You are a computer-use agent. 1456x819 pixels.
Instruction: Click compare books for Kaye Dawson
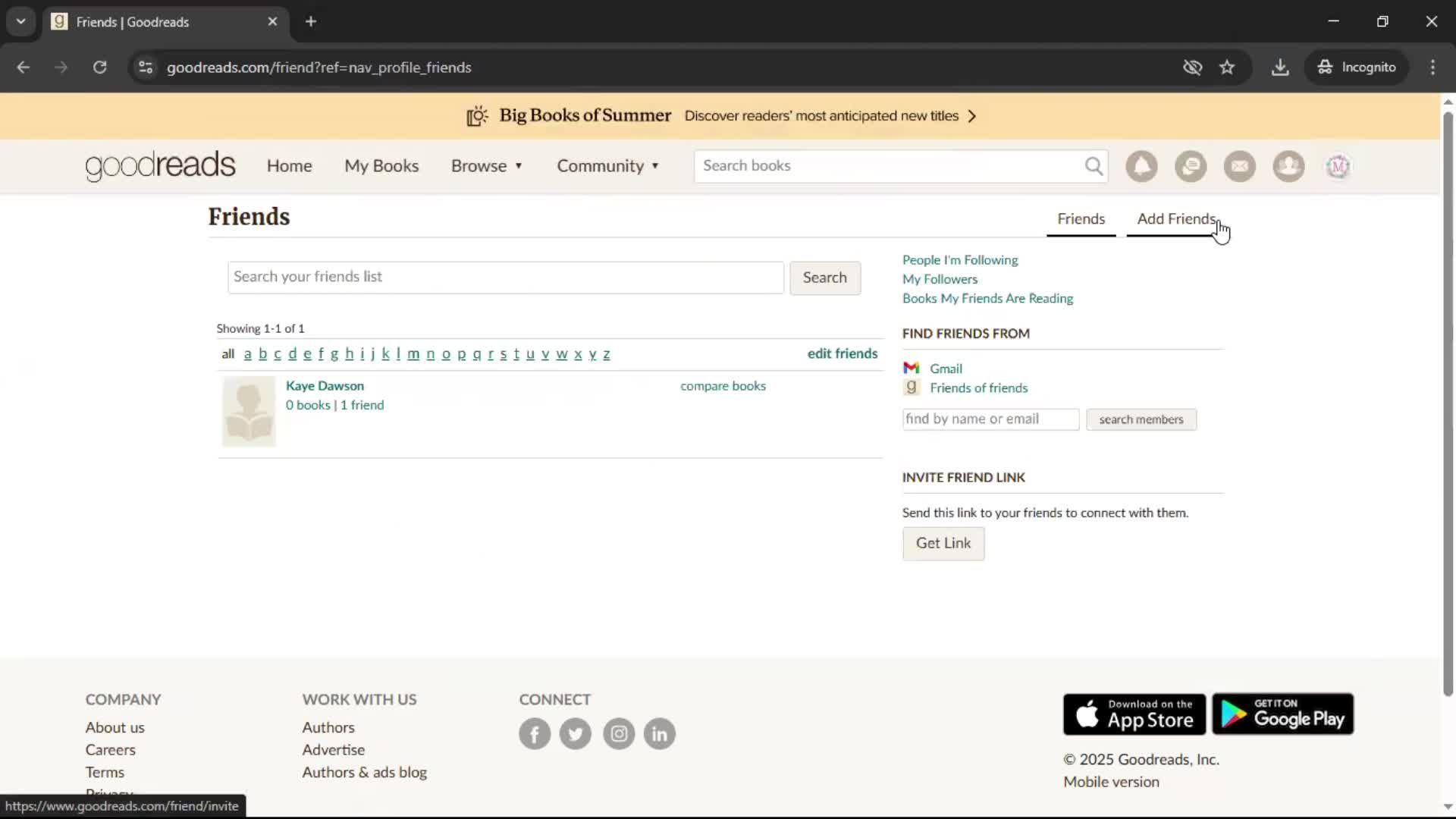pos(723,386)
